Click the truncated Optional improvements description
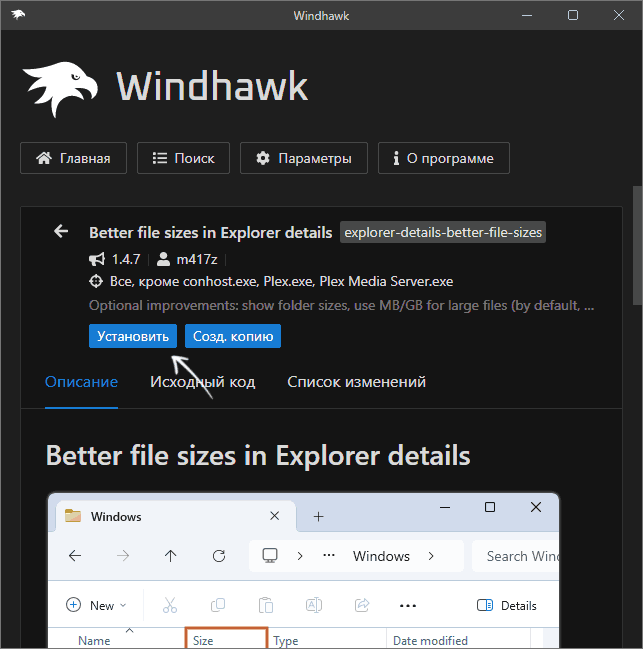This screenshot has width=643, height=649. (x=342, y=305)
